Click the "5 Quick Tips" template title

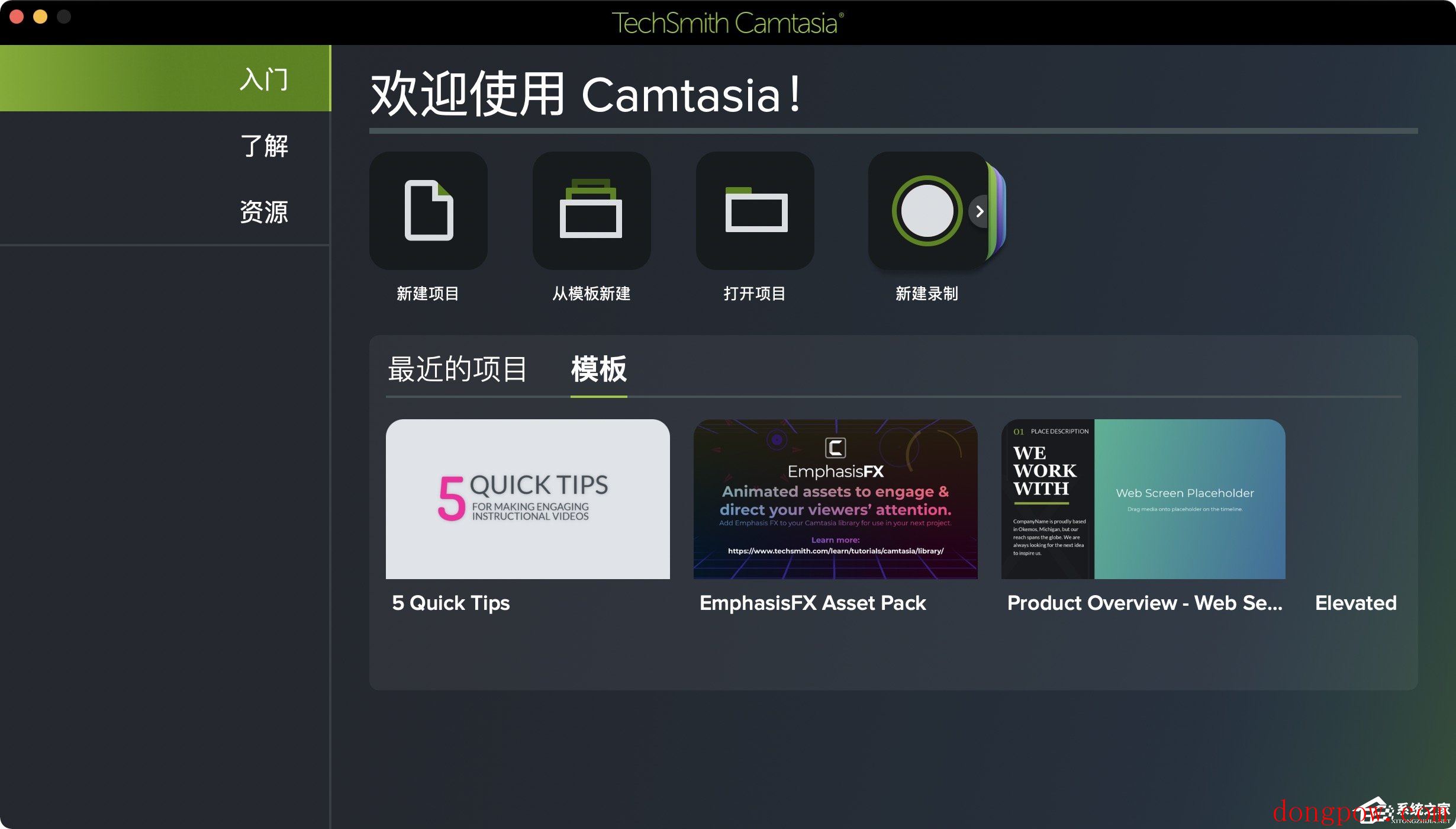pos(451,603)
